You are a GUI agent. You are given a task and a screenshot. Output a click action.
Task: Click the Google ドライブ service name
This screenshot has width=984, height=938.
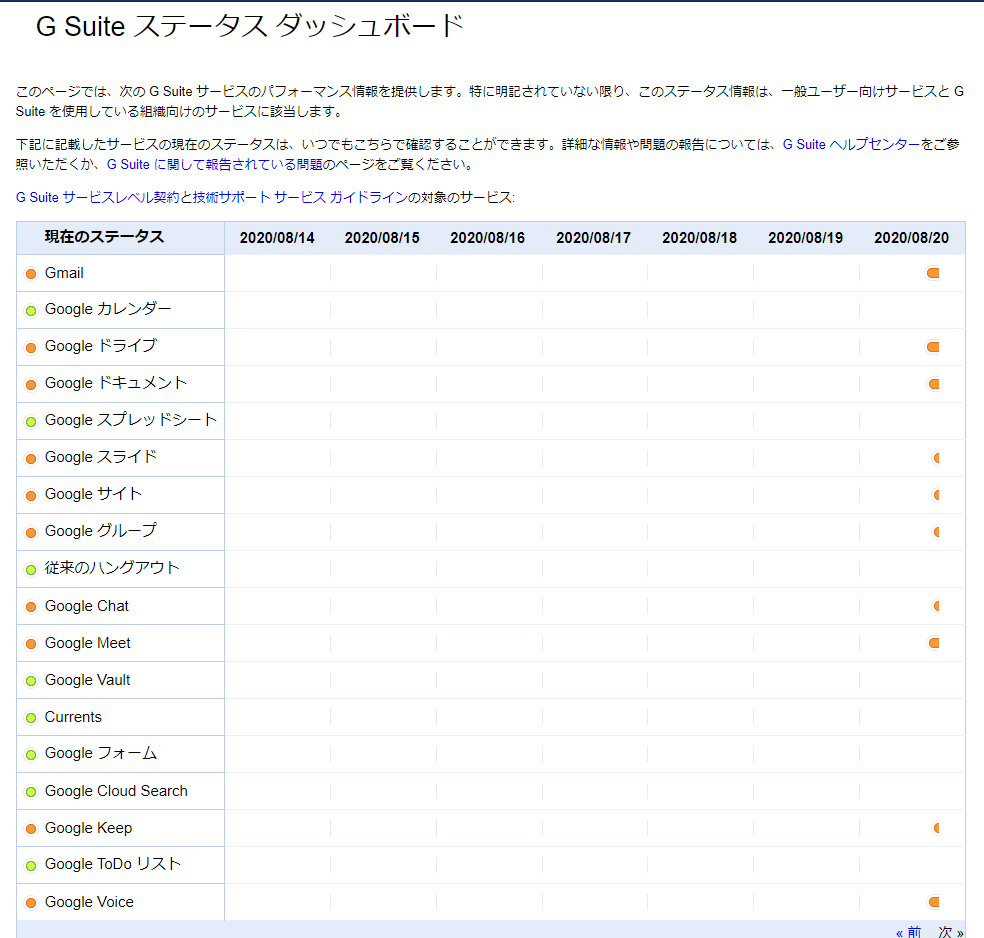pos(101,346)
